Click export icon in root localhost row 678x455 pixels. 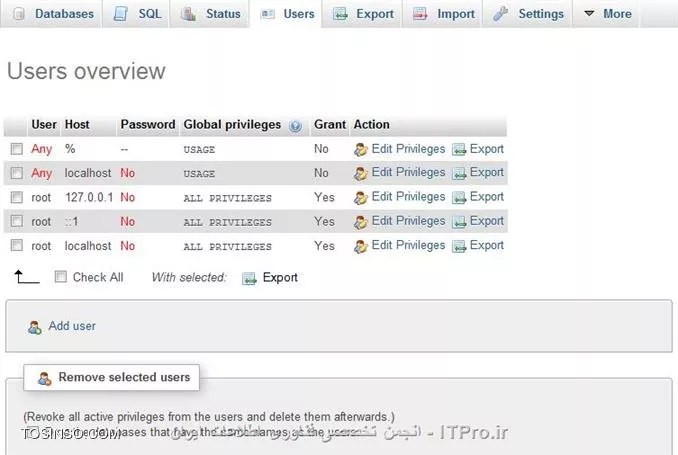click(x=459, y=246)
